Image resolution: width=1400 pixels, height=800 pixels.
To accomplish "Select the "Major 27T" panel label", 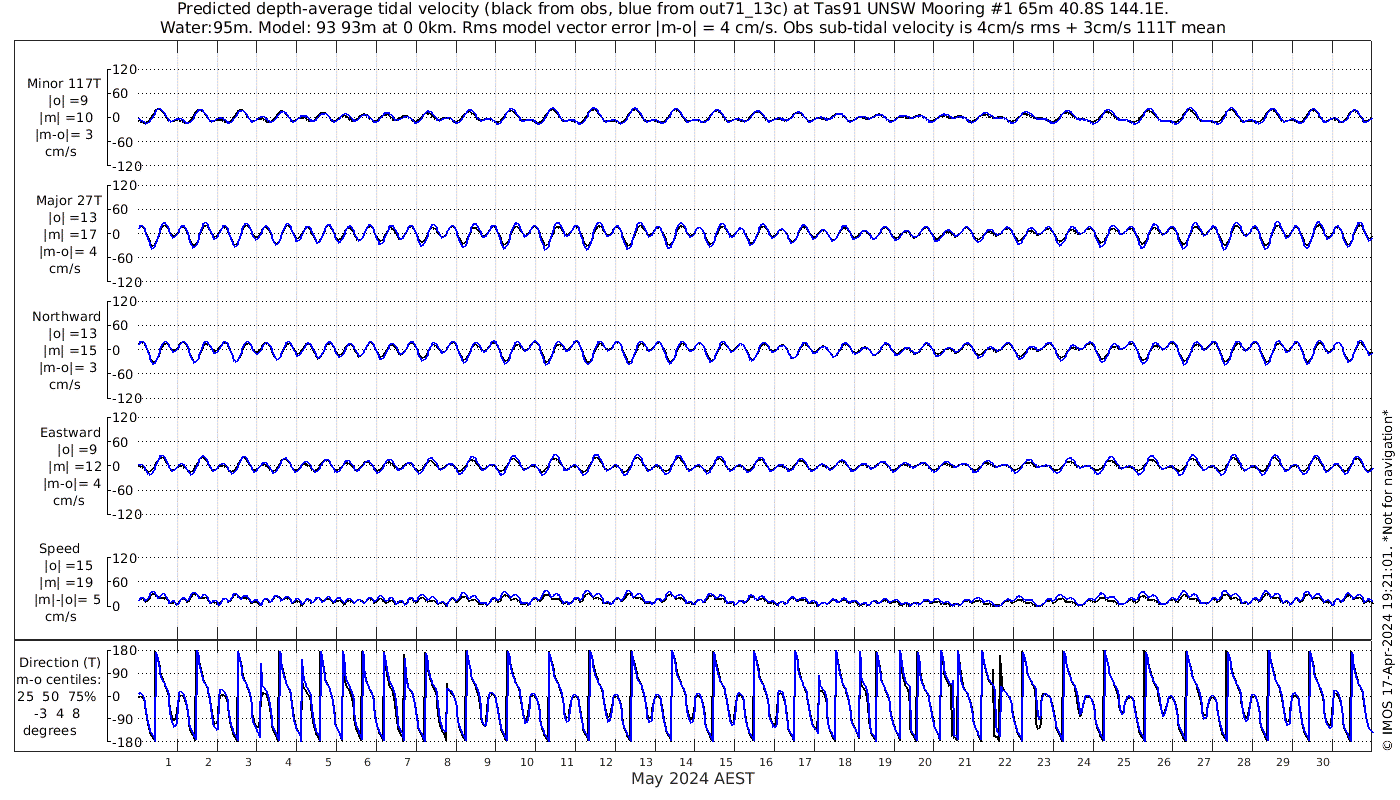I will pyautogui.click(x=68, y=200).
